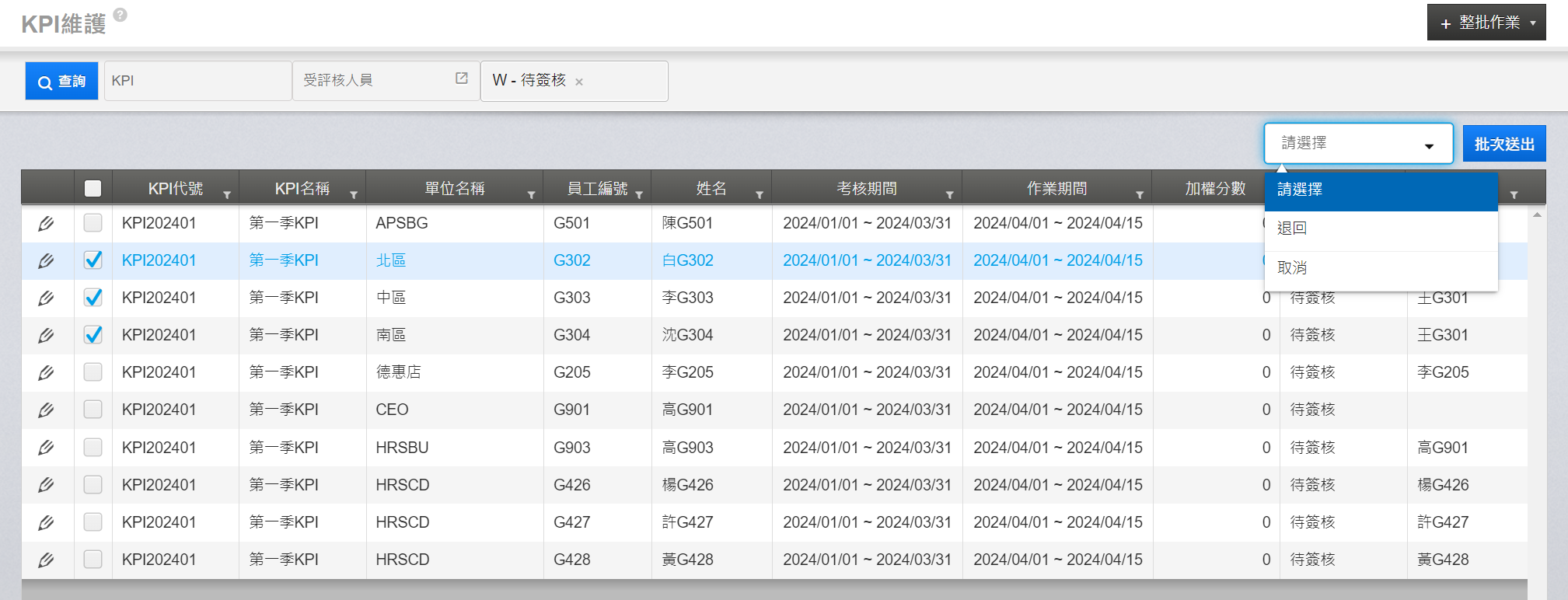Check the checkbox for CEO G901 row
Viewport: 1568px width, 600px height.
93,410
